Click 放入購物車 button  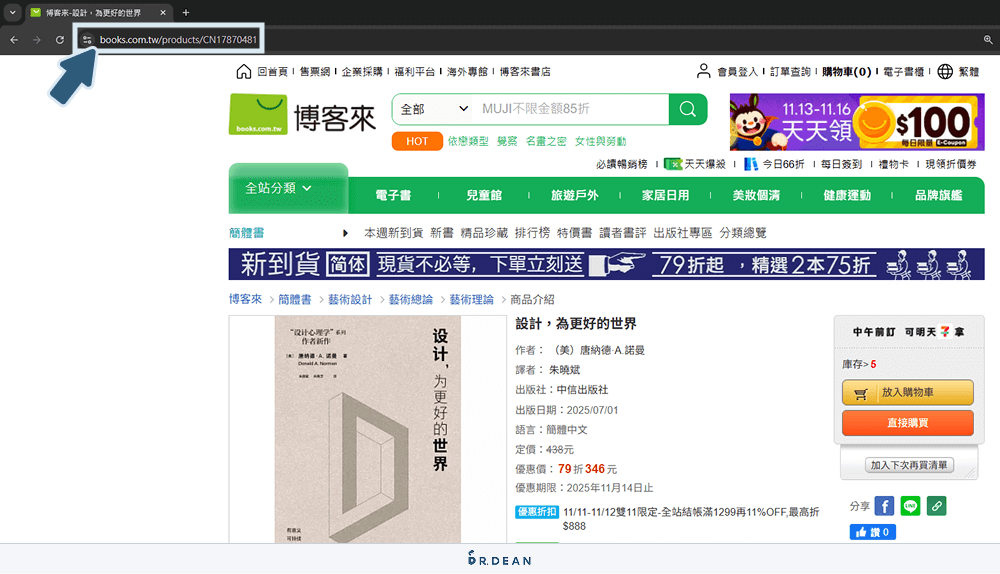[x=908, y=392]
